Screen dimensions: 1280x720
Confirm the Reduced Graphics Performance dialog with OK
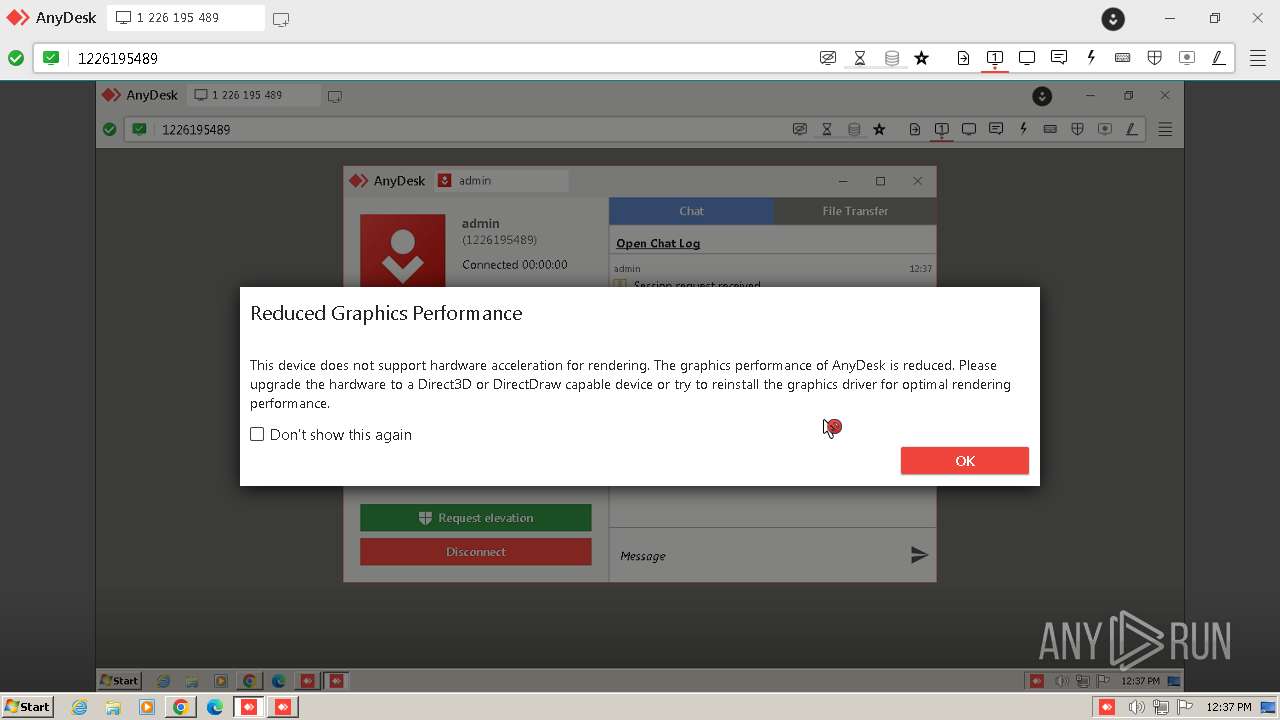click(x=964, y=460)
